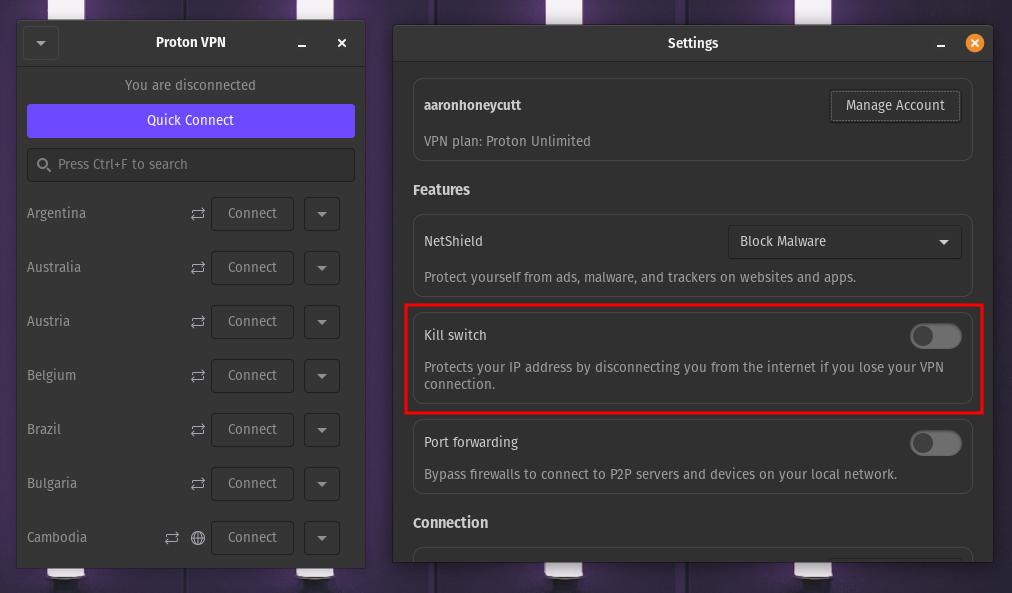Click the P2P icon next to Belgium

197,375
